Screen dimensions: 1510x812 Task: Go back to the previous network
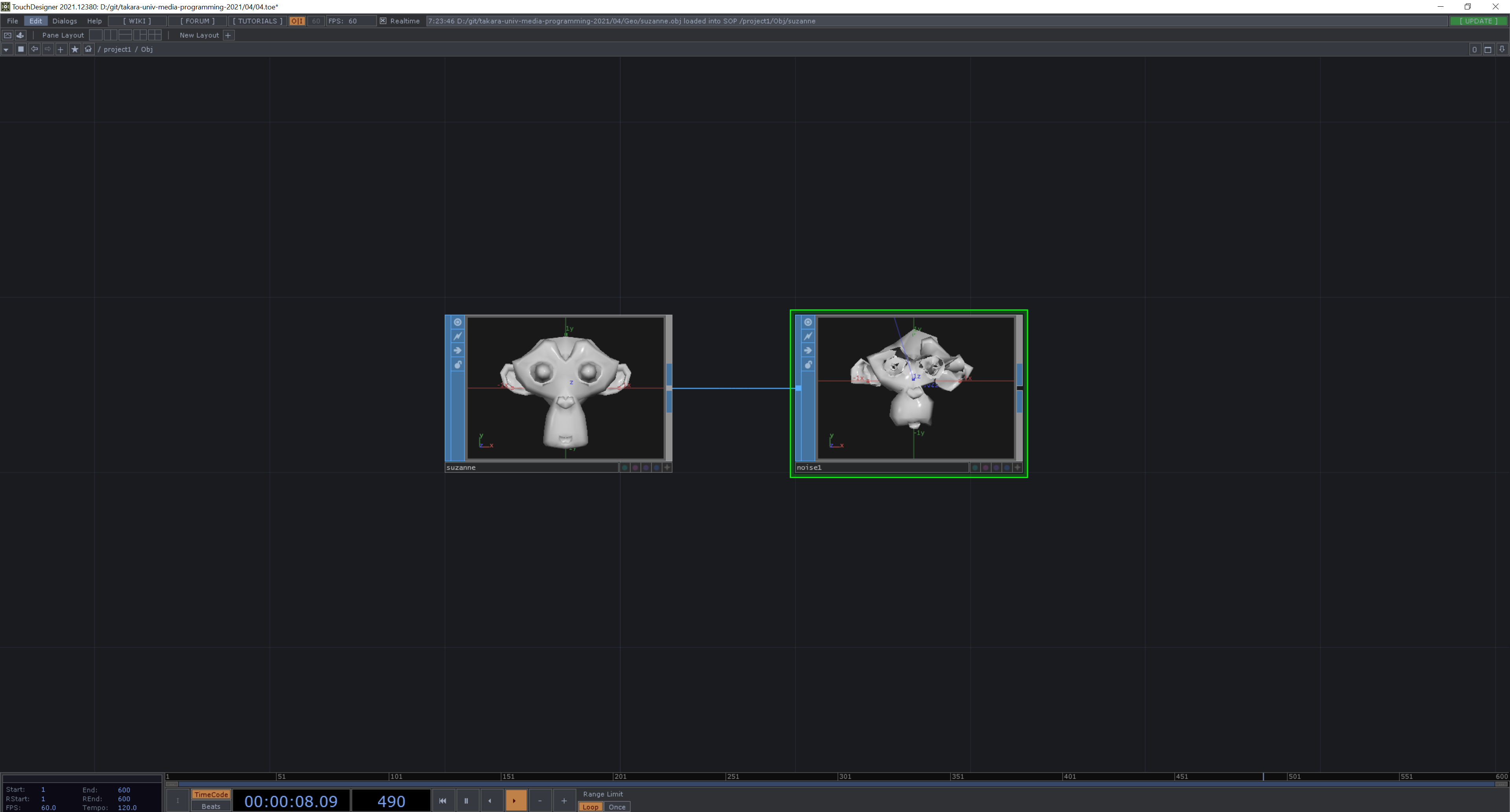pos(34,49)
